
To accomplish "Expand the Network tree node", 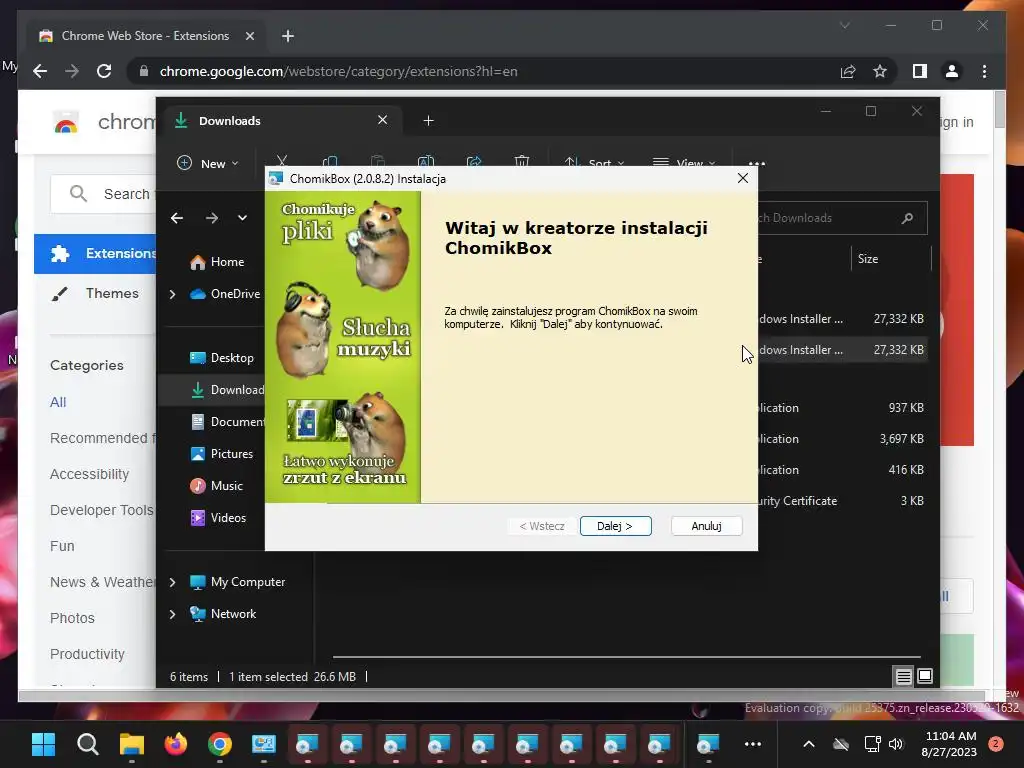I will pos(172,614).
